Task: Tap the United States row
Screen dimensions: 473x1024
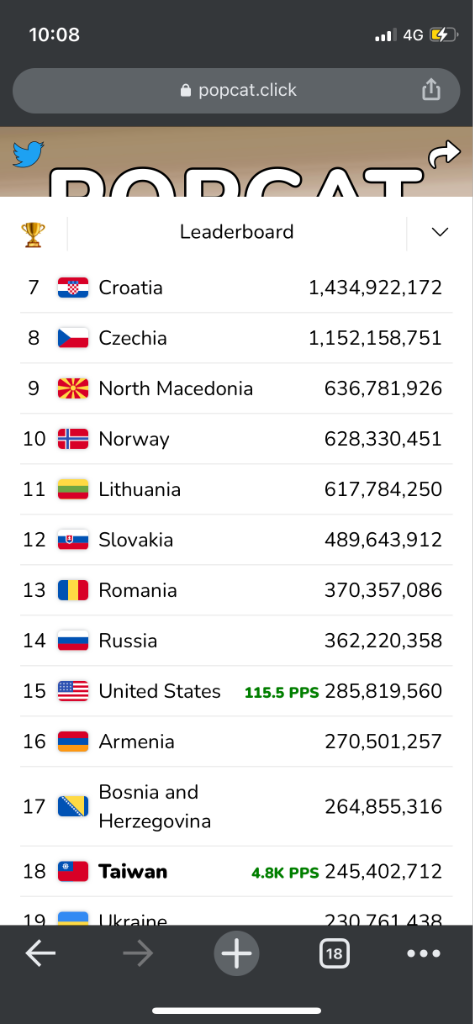Action: pyautogui.click(x=236, y=691)
